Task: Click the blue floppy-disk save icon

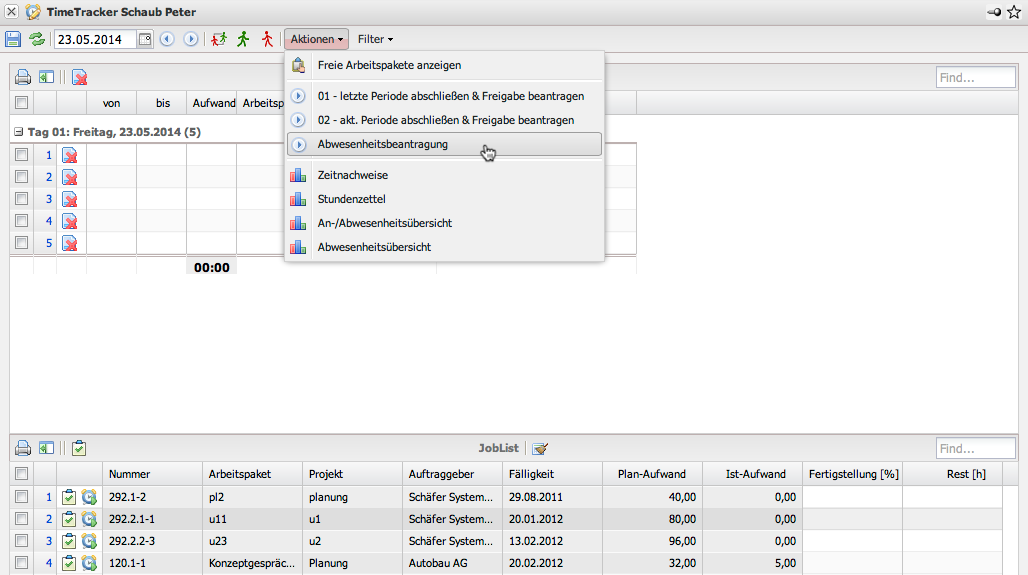Action: point(13,39)
